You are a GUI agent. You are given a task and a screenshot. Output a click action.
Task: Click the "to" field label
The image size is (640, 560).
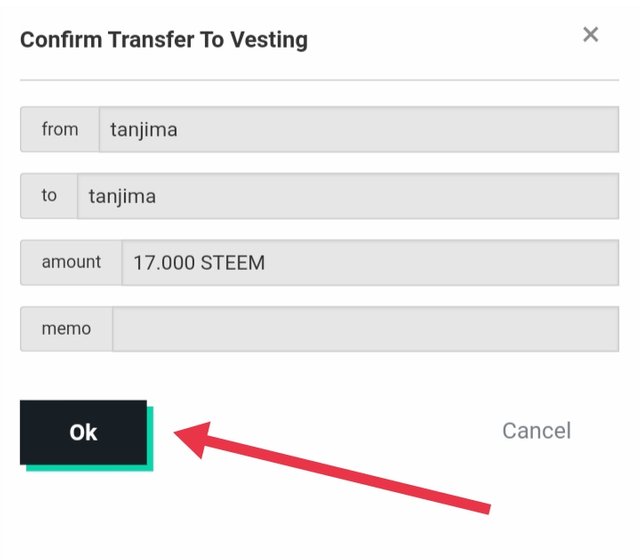click(x=49, y=196)
